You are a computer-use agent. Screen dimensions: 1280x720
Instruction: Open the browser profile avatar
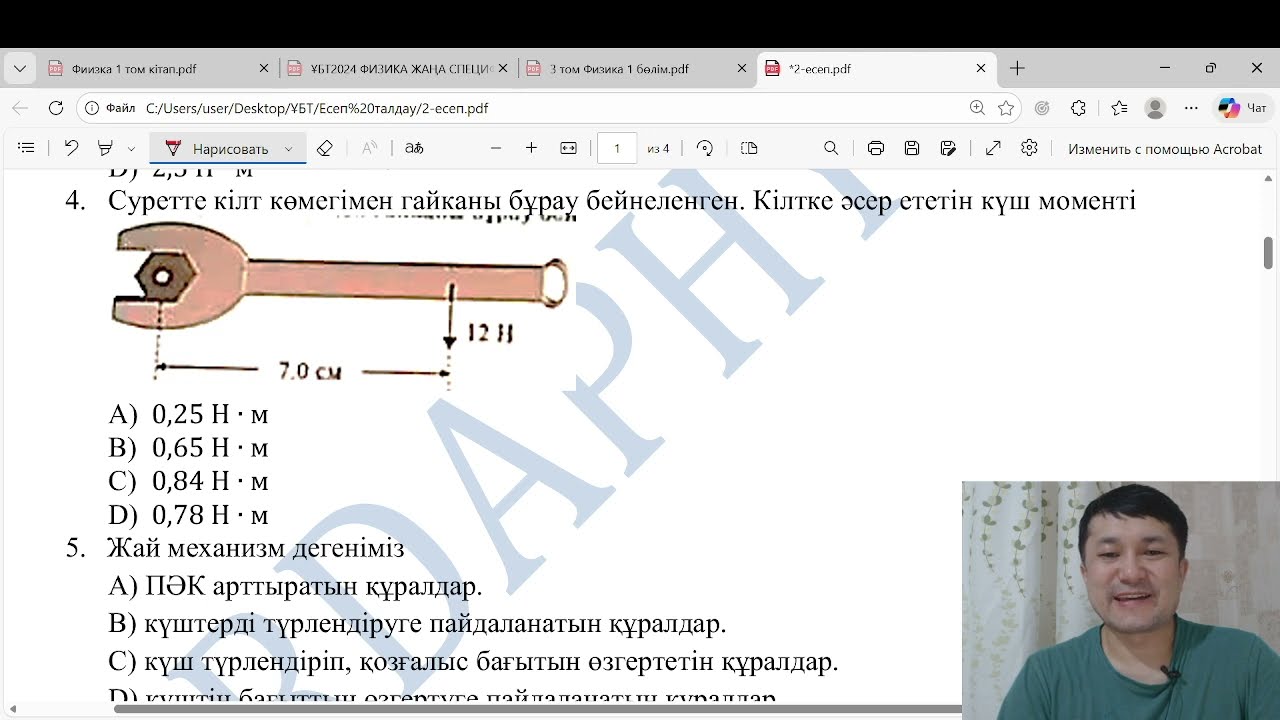(1155, 108)
